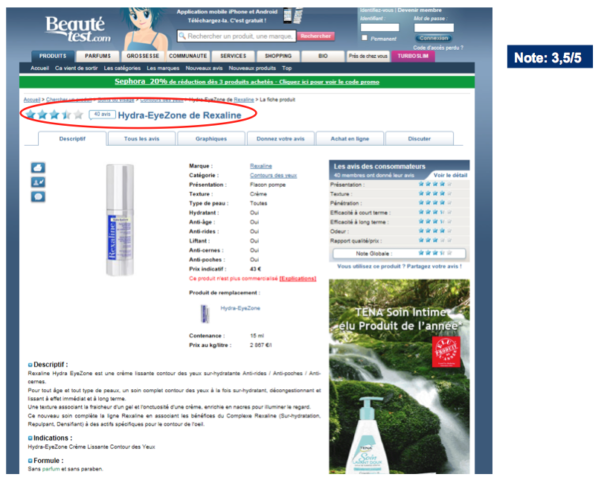Screen dimensions: 610x480
Task: Click the speech bubble comment icon
Action: pos(38,196)
